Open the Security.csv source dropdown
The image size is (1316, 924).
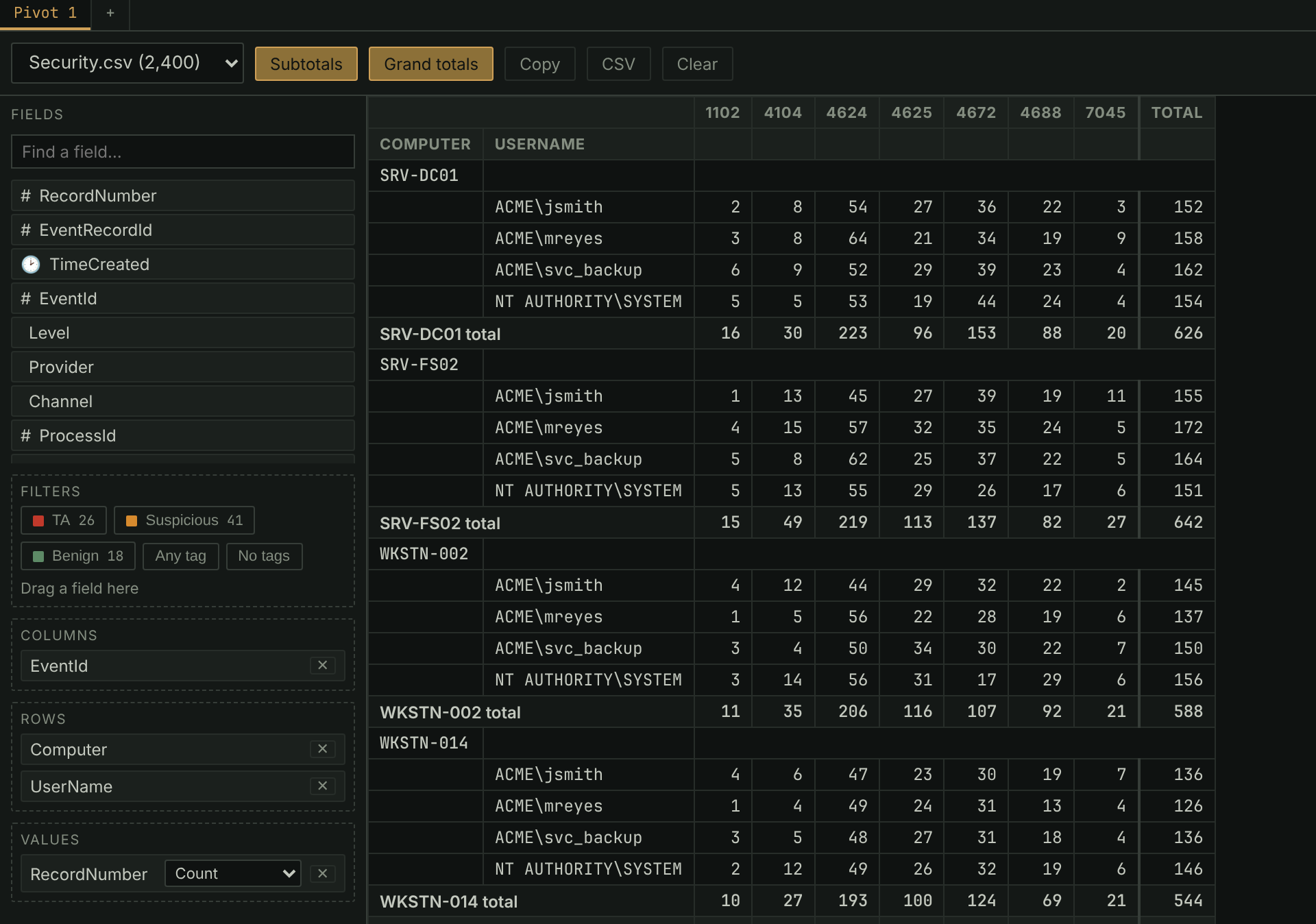point(127,63)
